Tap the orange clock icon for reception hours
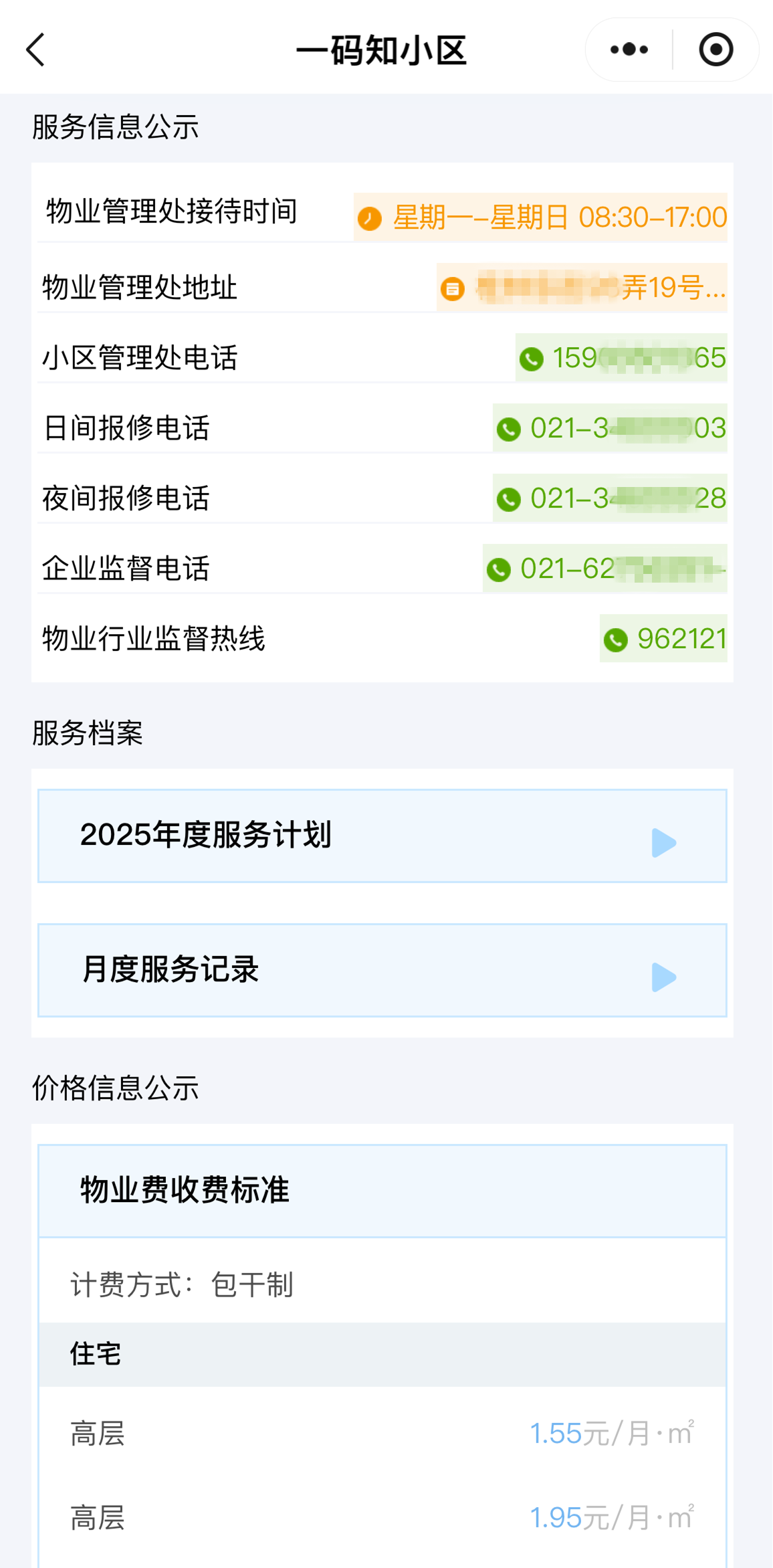 370,218
